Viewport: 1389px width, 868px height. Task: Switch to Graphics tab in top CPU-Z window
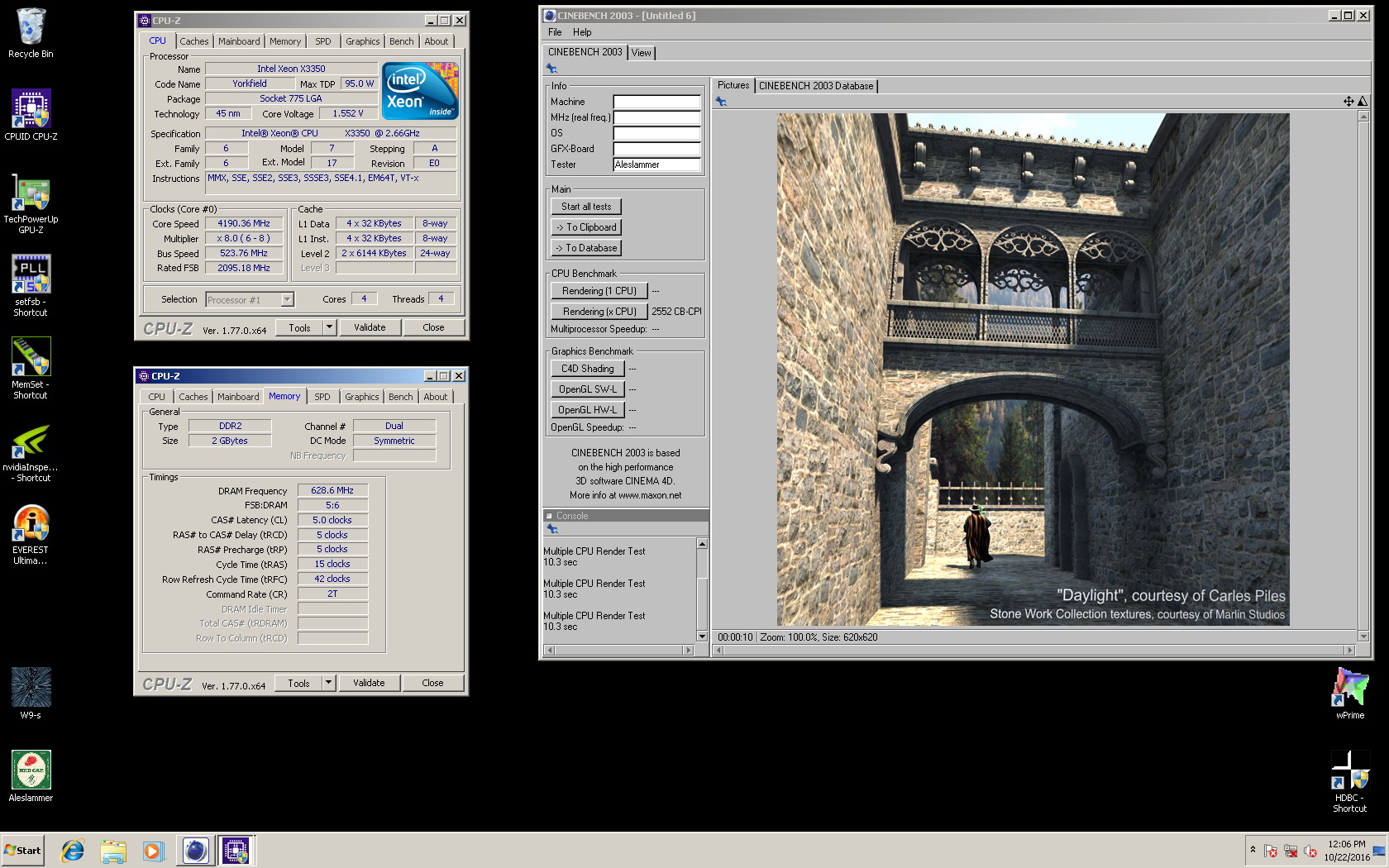pos(363,41)
